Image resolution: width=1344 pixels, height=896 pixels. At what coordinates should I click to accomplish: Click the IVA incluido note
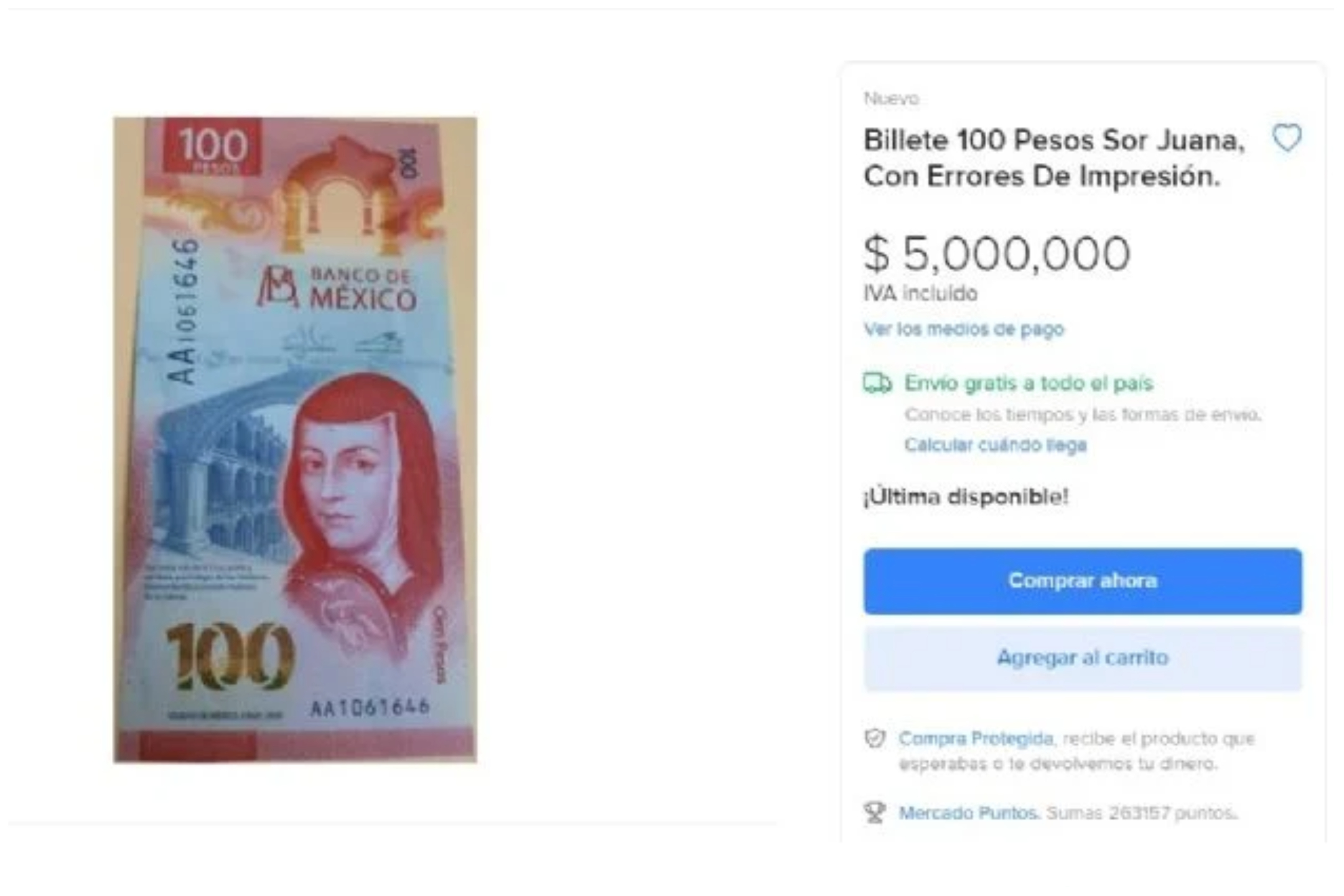[920, 293]
